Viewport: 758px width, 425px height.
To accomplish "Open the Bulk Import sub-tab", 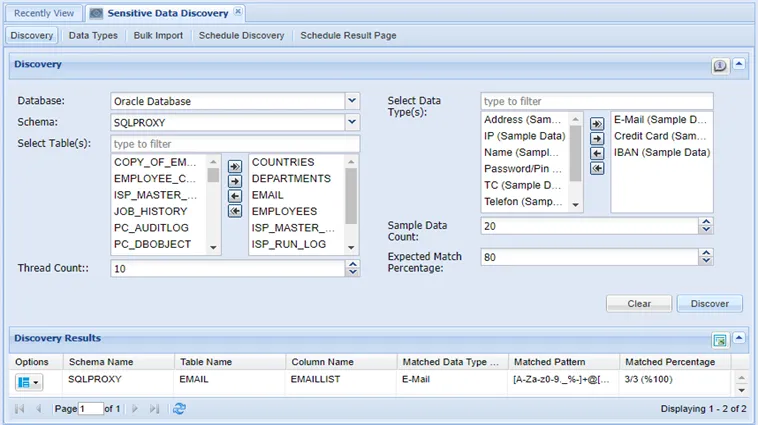I will (x=158, y=35).
